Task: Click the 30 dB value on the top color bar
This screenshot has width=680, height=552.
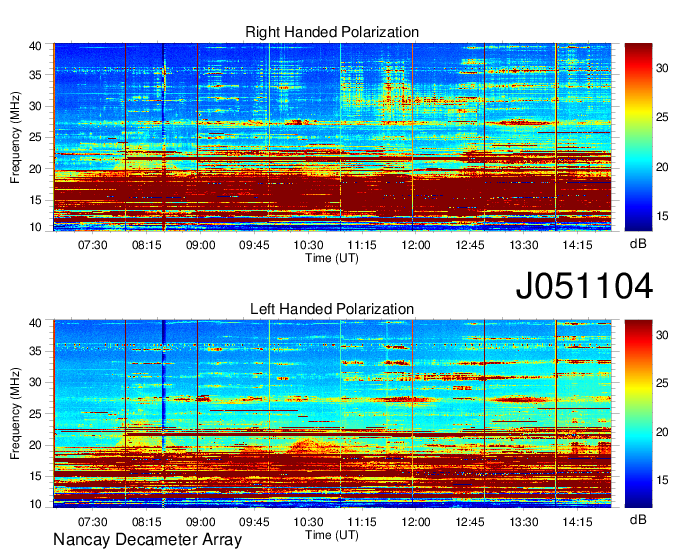Action: click(x=662, y=68)
